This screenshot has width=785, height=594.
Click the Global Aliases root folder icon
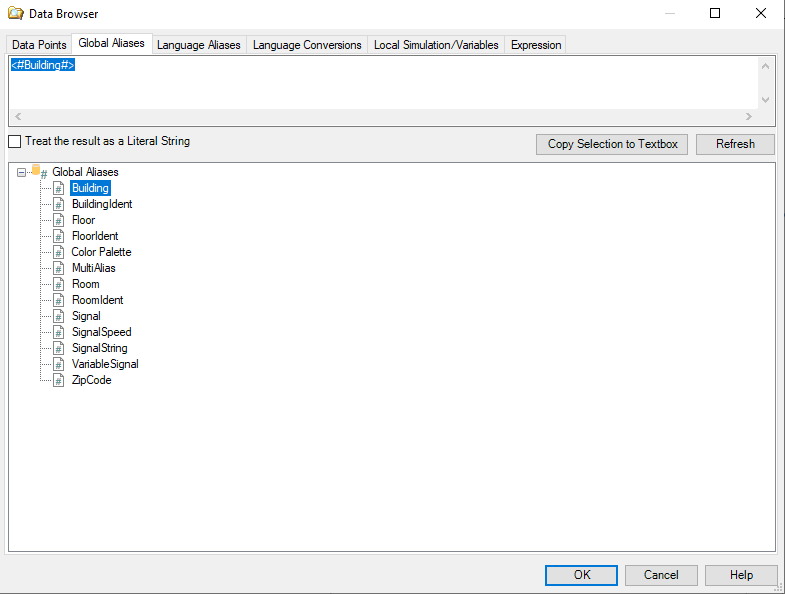[39, 172]
